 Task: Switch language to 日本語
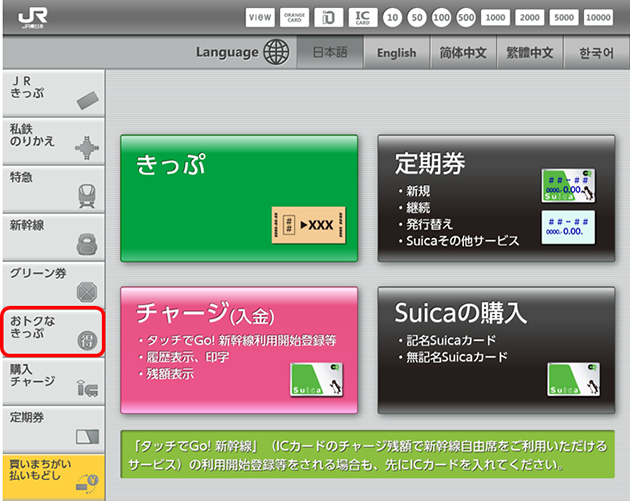[x=330, y=53]
